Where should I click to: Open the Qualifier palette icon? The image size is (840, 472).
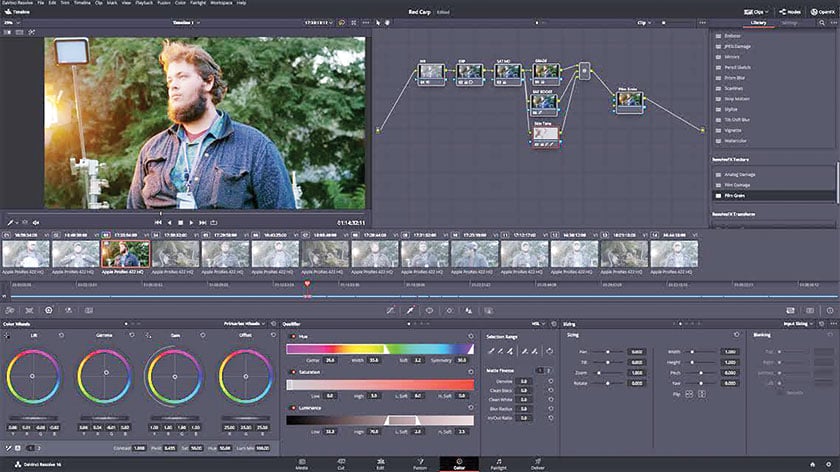[x=408, y=310]
